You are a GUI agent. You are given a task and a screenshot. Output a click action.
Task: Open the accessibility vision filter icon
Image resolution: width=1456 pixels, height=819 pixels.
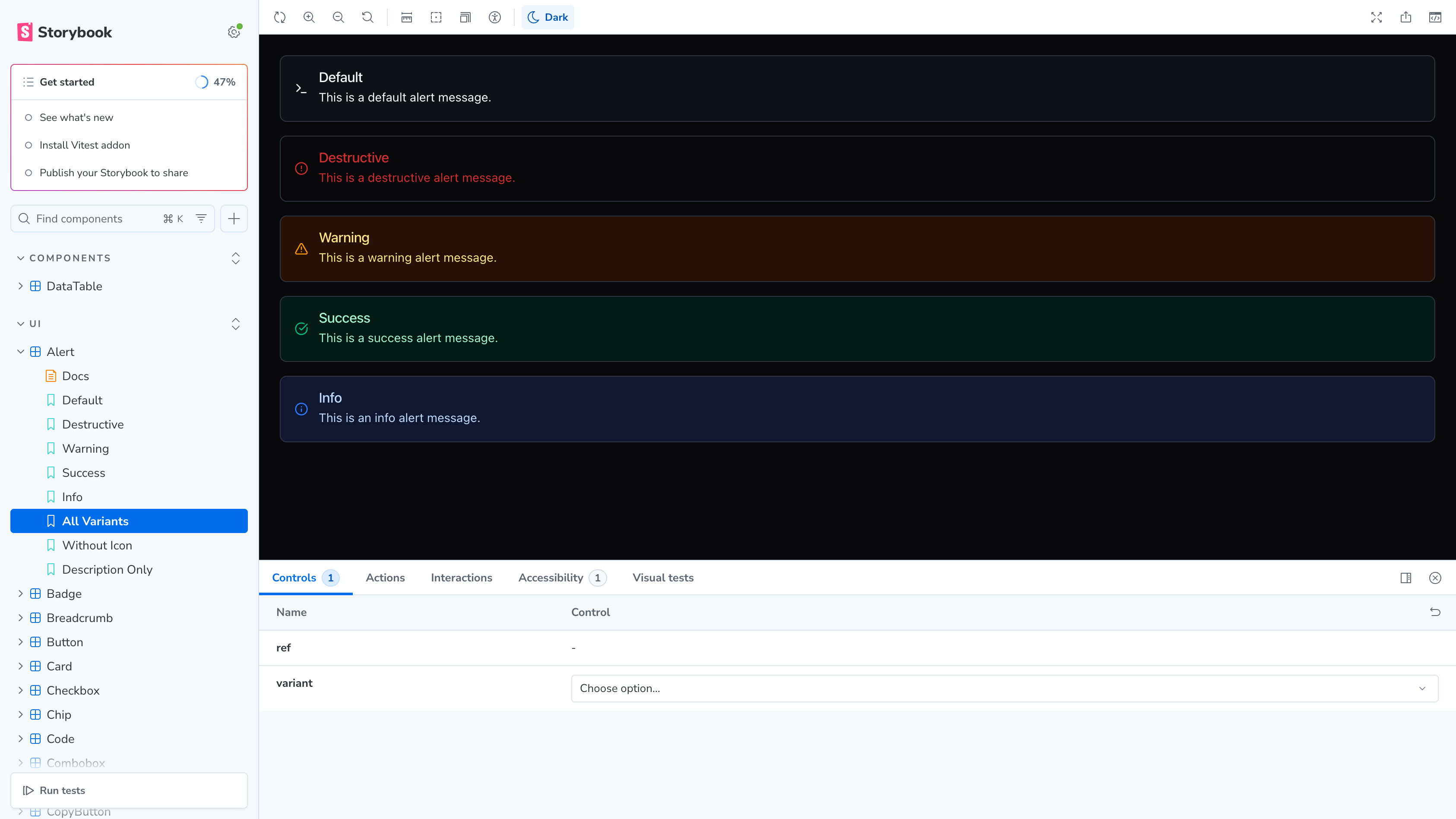(494, 17)
